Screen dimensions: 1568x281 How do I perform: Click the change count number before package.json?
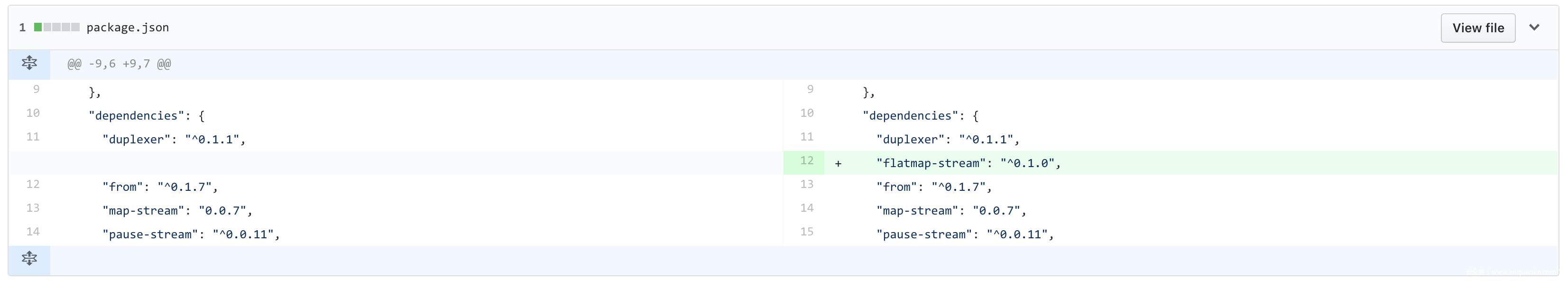(22, 28)
